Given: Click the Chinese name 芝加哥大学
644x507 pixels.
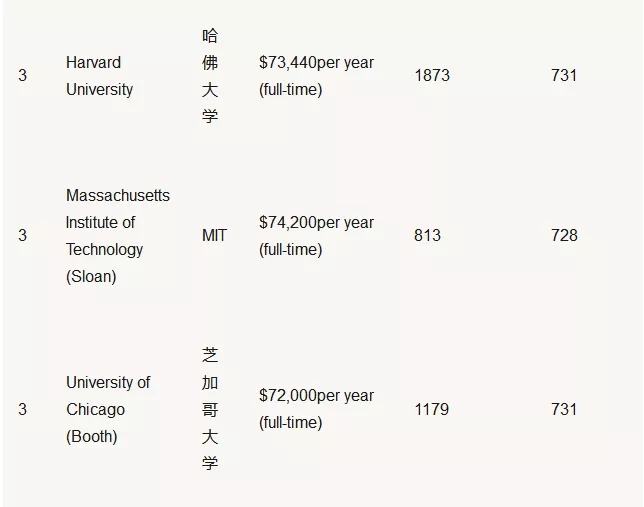Looking at the screenshot, I should pyautogui.click(x=209, y=409).
